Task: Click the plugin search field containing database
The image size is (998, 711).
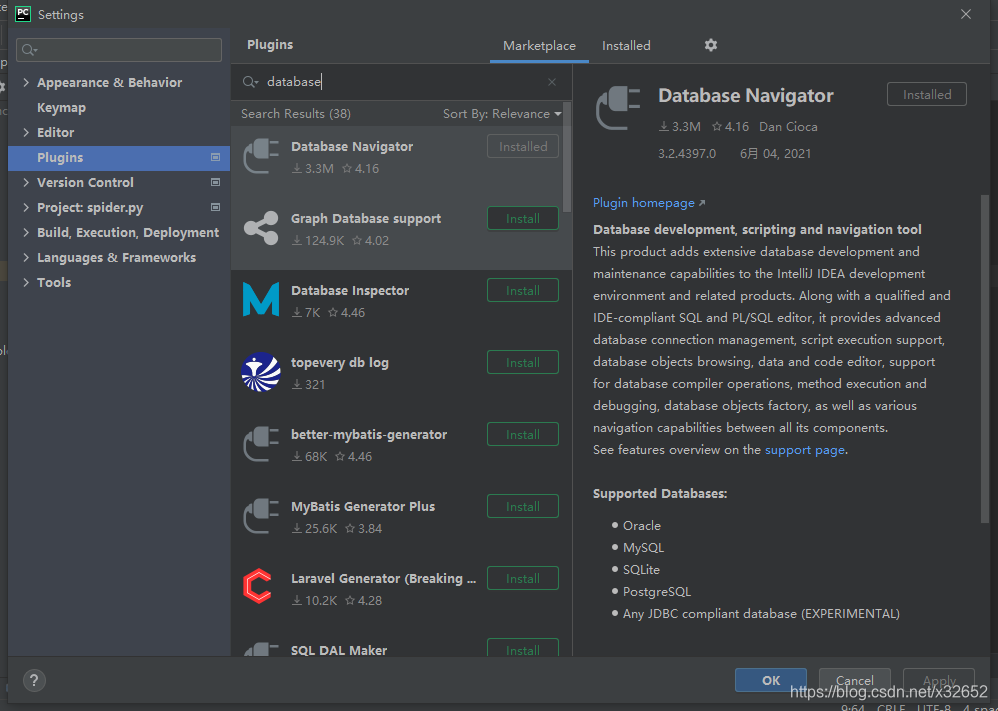Action: pos(401,82)
